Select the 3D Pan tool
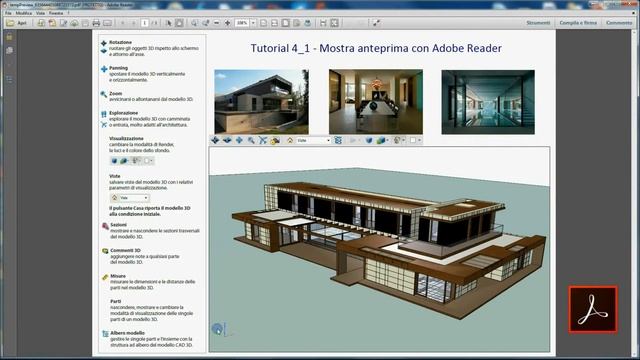This screenshot has height=360, width=640. point(239,140)
